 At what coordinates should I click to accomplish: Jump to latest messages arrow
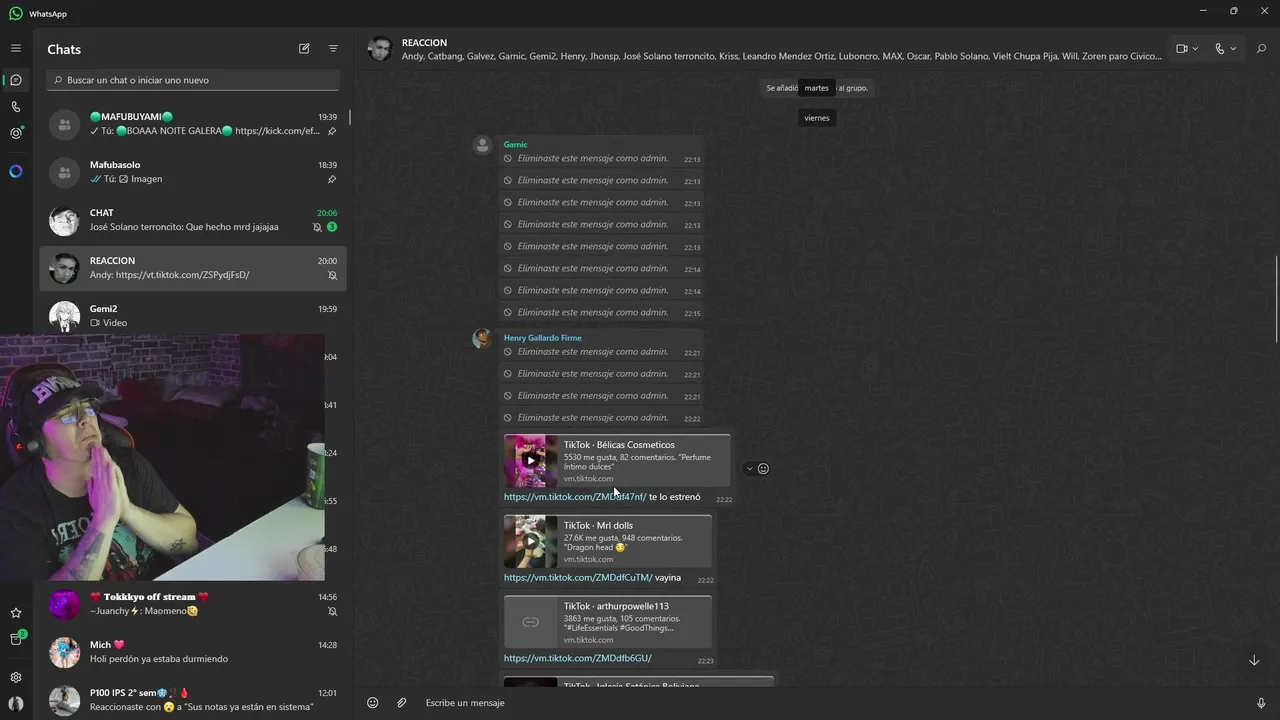tap(1254, 660)
